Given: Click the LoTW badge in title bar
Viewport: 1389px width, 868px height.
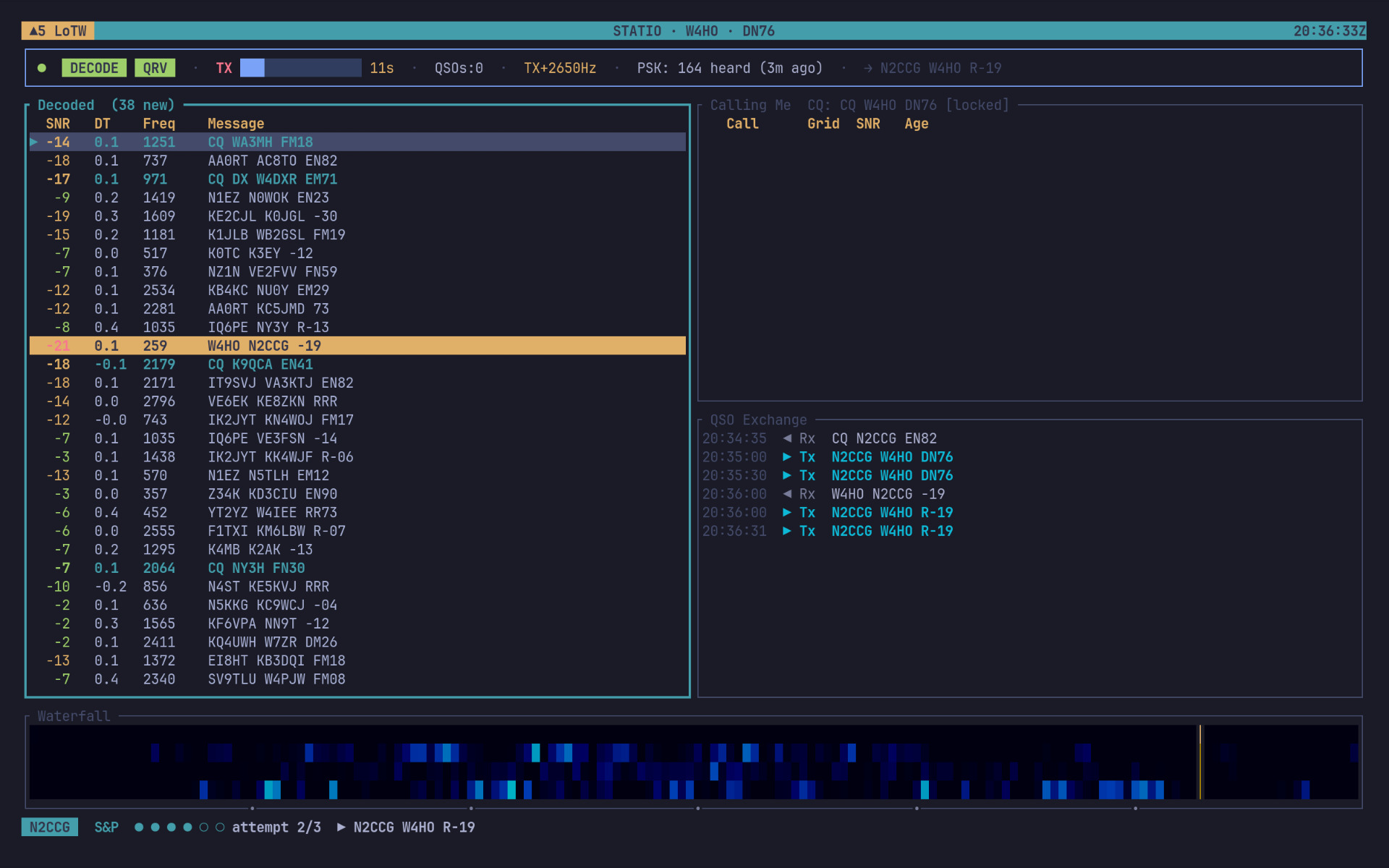Looking at the screenshot, I should tap(58, 31).
